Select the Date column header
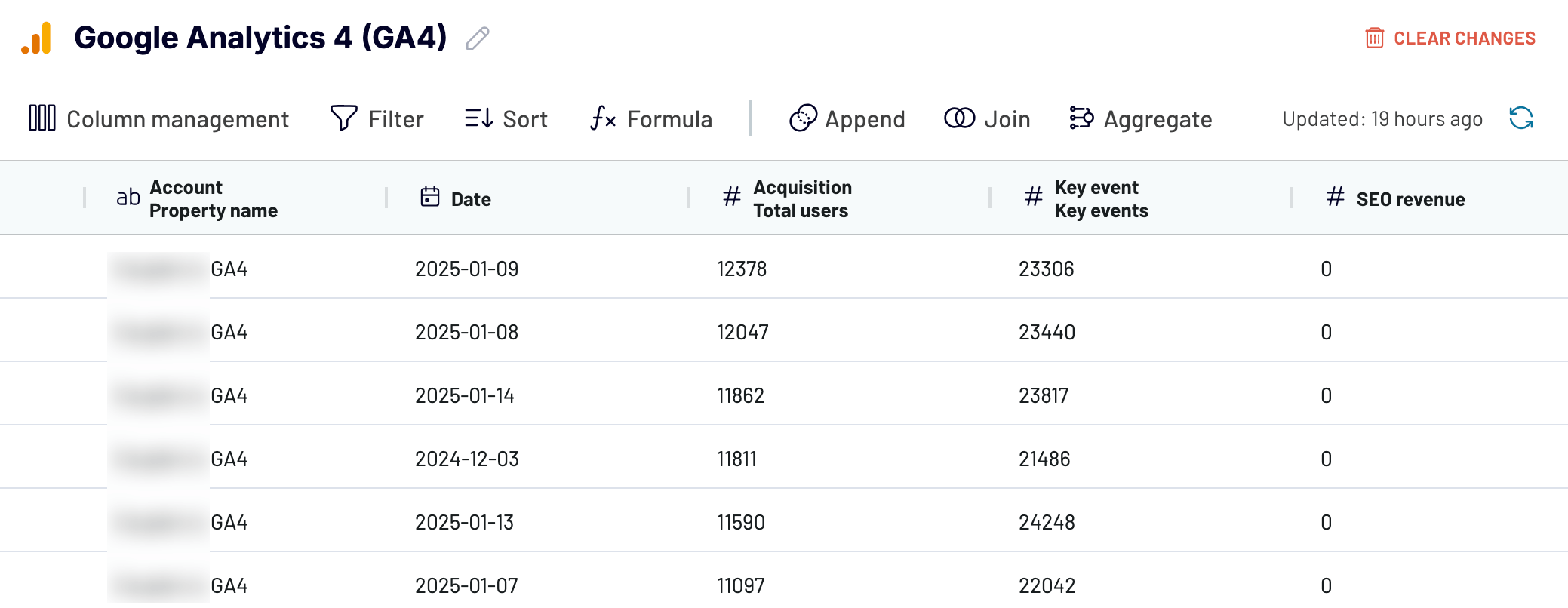Image resolution: width=1568 pixels, height=608 pixels. pyautogui.click(x=471, y=199)
